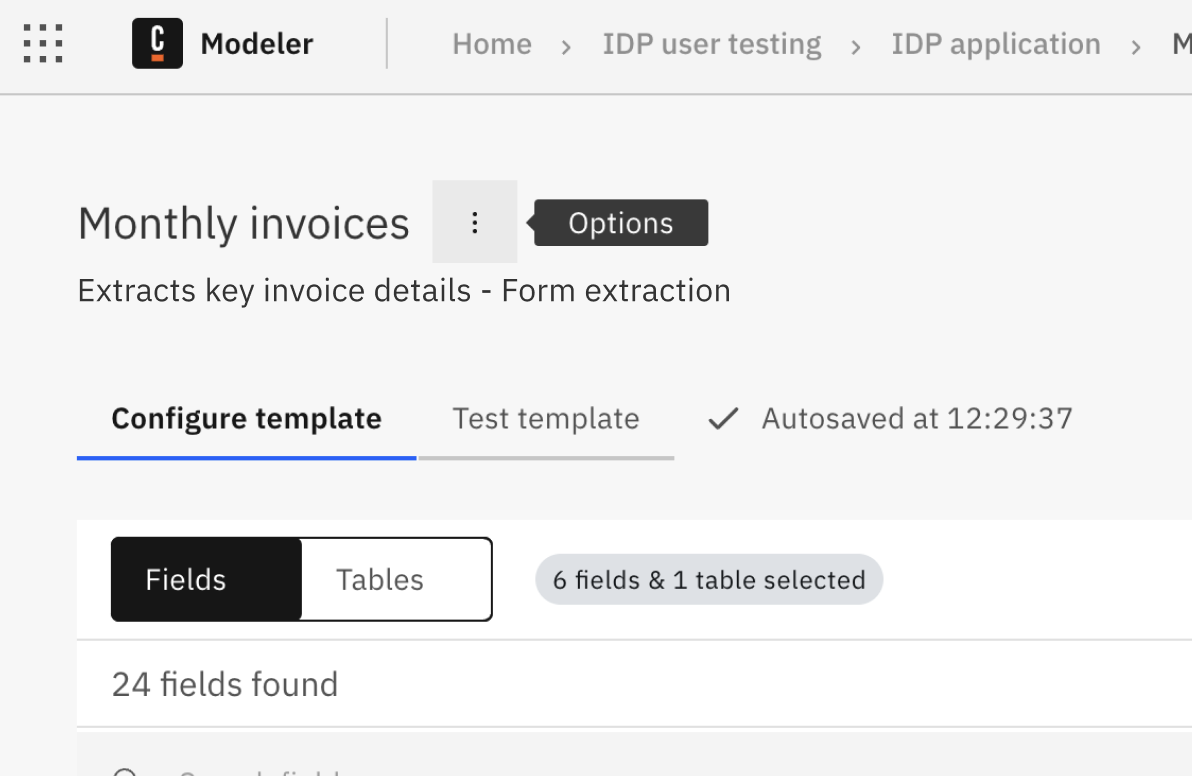The height and width of the screenshot is (776, 1192).
Task: Click the Monthly invoices title
Action: coord(243,223)
